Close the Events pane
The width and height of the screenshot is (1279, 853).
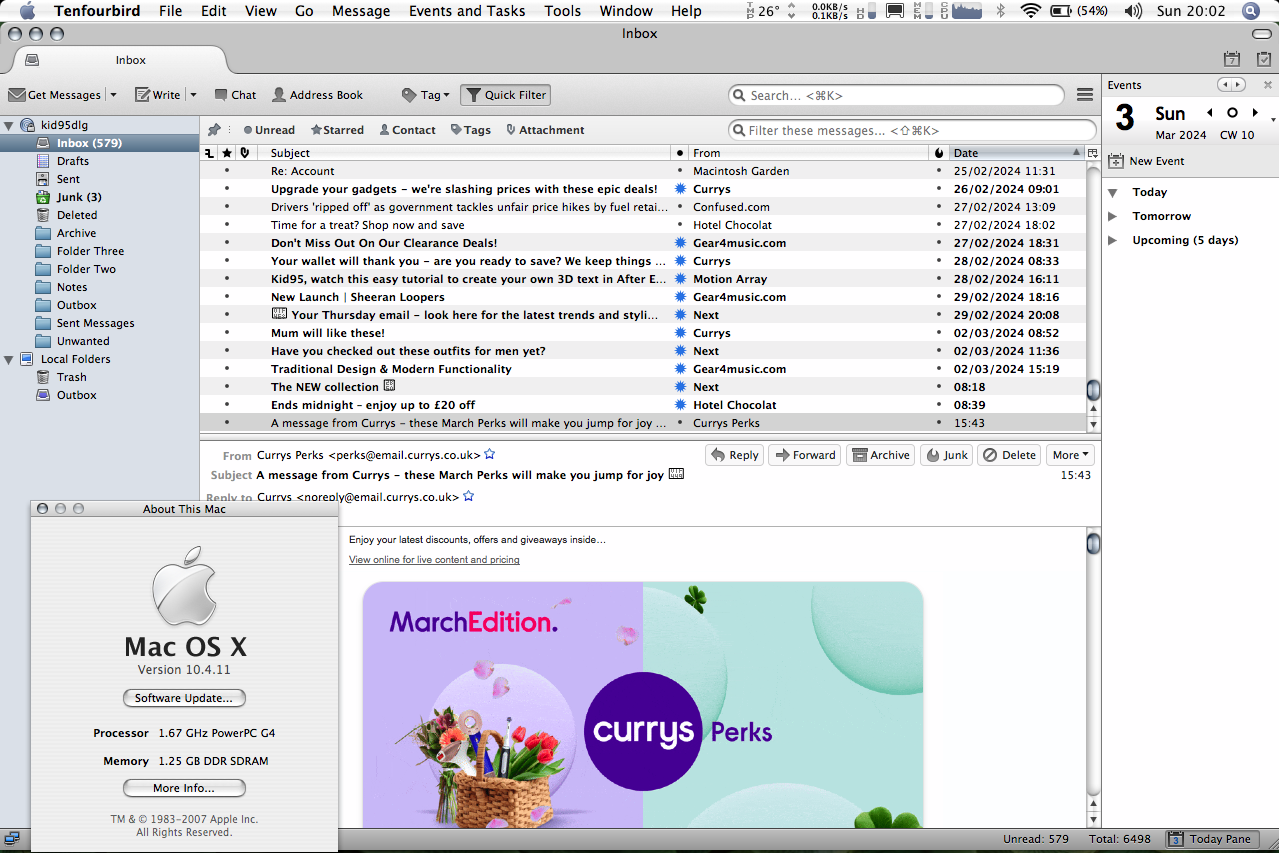(x=1268, y=85)
